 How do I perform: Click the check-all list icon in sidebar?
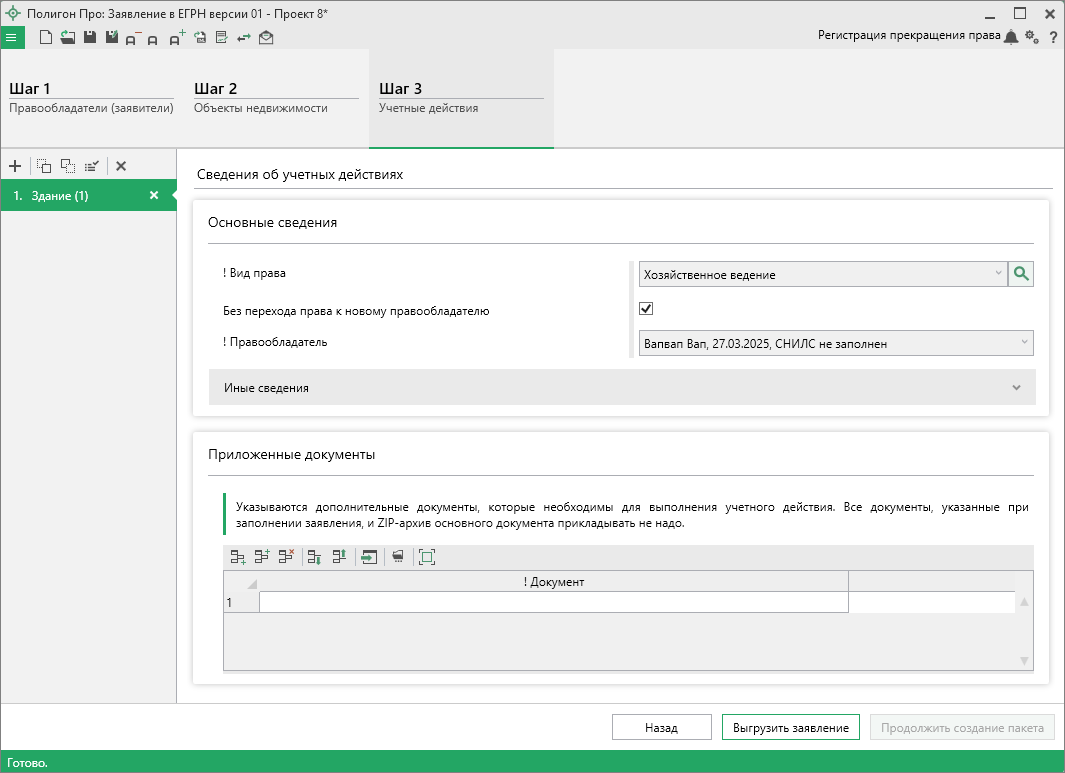coord(91,166)
